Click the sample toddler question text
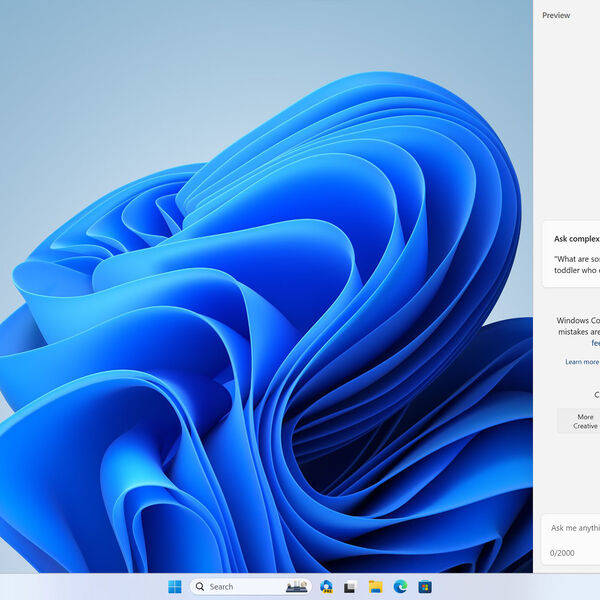Screen dimensions: 600x600 click(577, 264)
